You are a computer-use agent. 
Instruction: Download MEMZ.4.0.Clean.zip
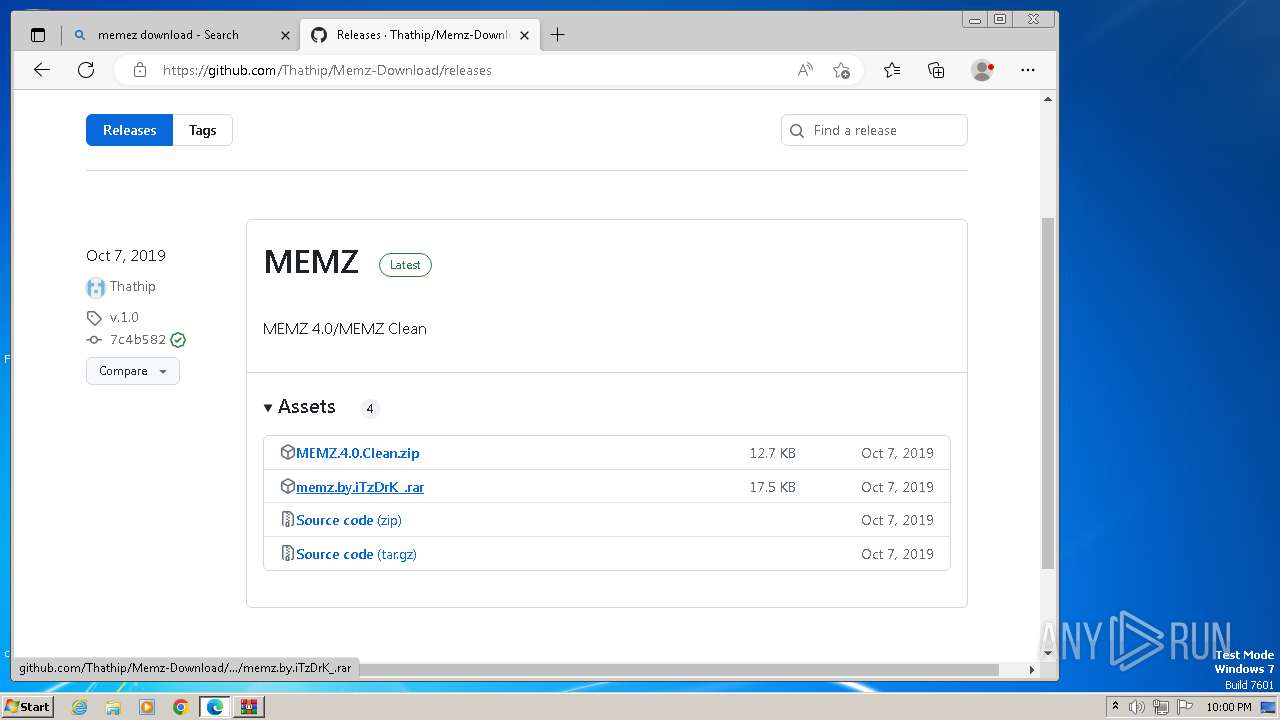[358, 453]
